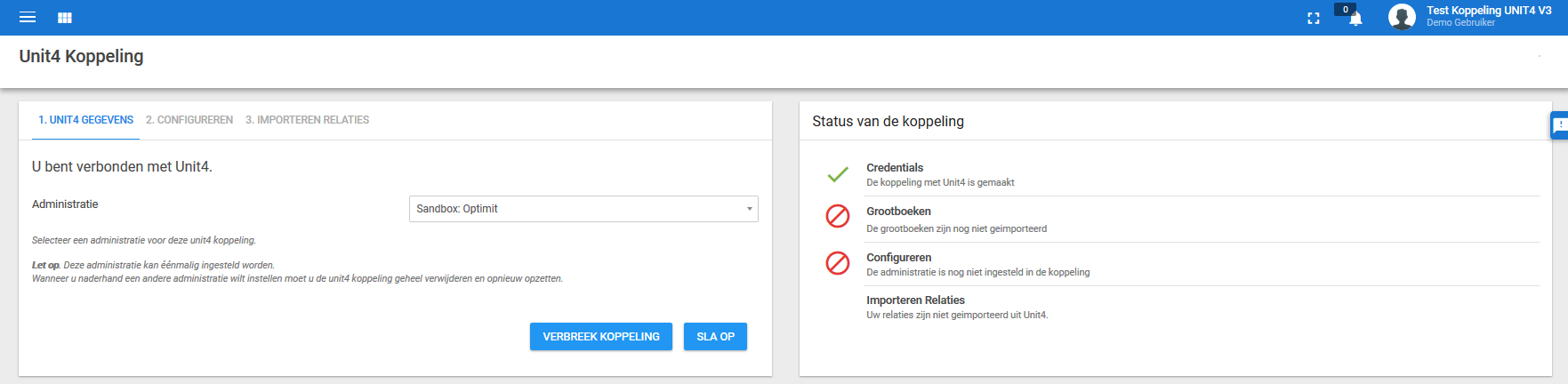Open the hamburger navigation menu

28,17
